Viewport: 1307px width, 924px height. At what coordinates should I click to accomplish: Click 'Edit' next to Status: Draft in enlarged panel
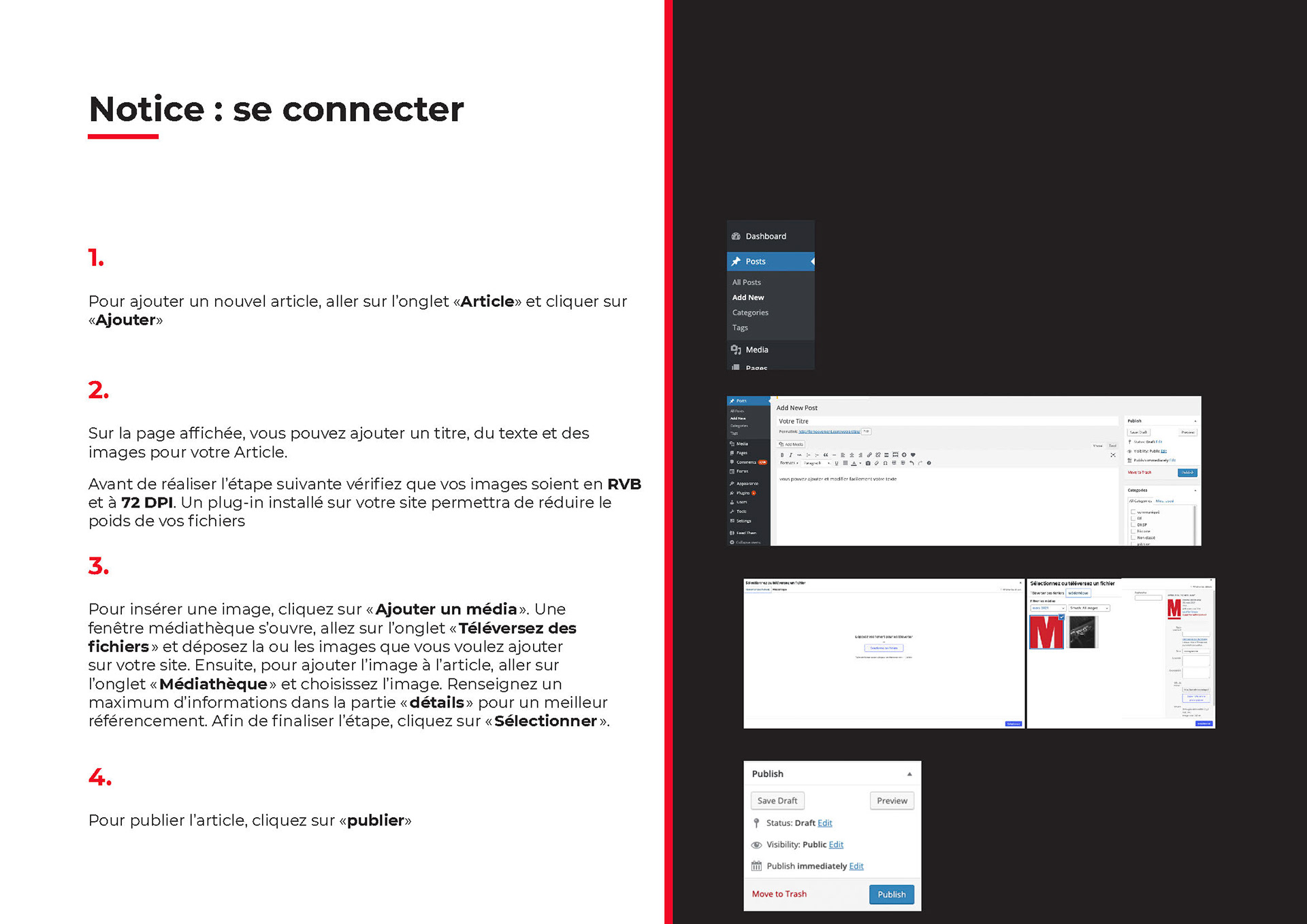click(825, 823)
